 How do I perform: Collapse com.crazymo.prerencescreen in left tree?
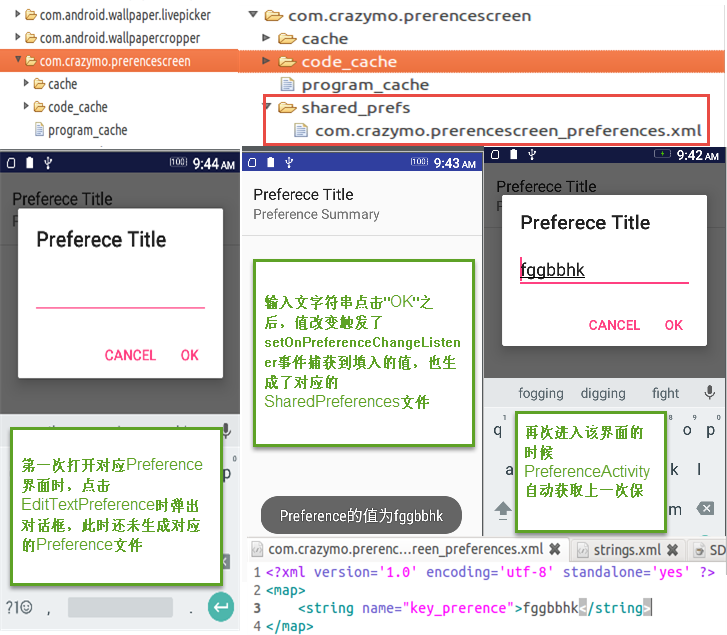click(18, 59)
